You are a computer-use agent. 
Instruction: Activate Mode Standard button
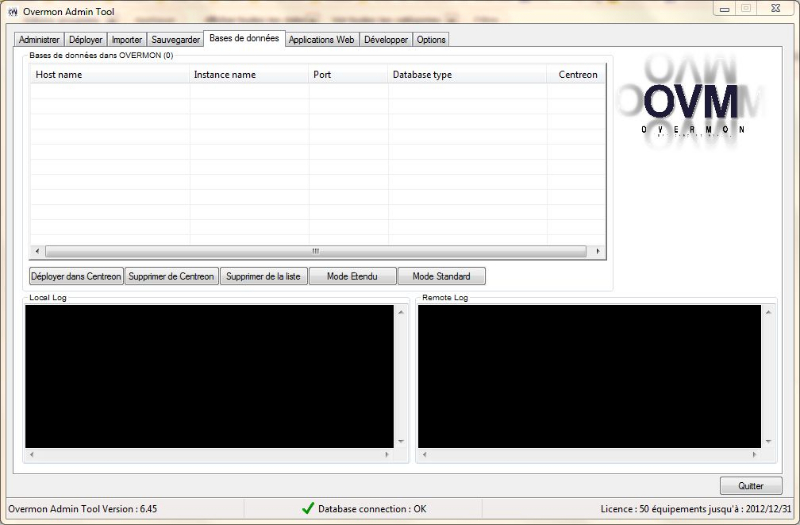441,276
